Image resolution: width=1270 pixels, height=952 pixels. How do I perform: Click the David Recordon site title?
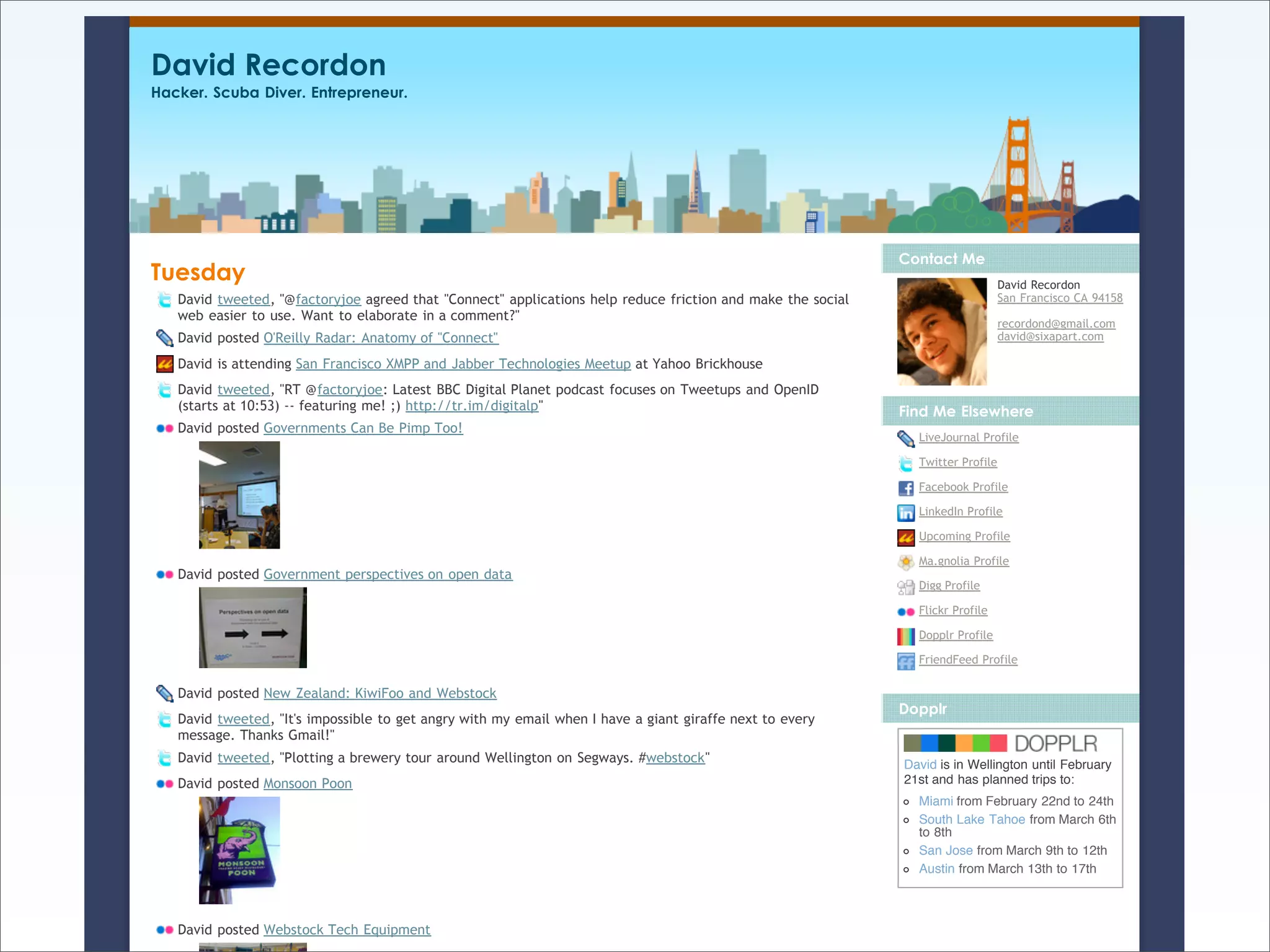click(268, 64)
